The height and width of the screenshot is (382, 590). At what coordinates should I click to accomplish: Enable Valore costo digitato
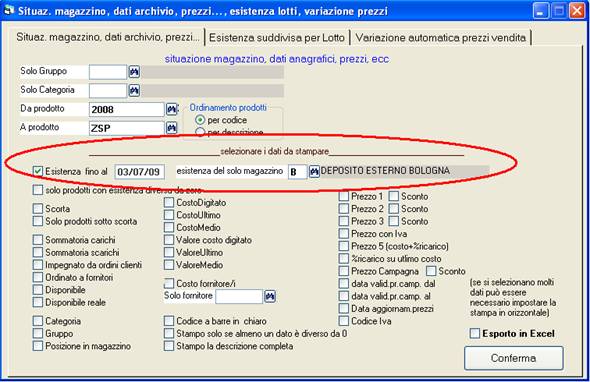169,240
